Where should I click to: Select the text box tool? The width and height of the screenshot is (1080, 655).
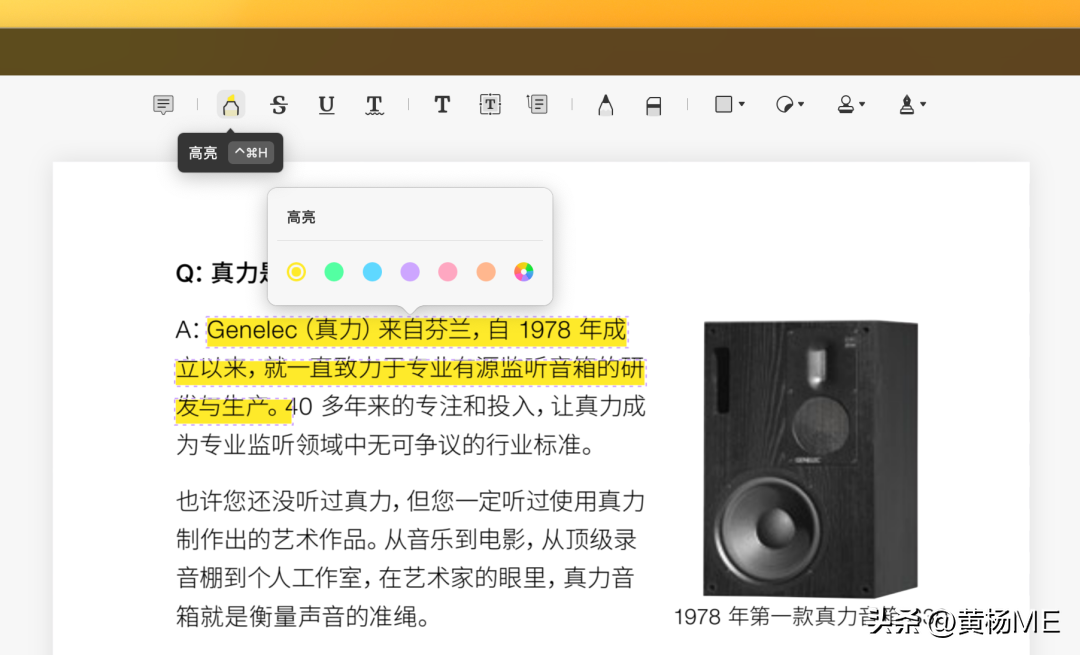[490, 105]
